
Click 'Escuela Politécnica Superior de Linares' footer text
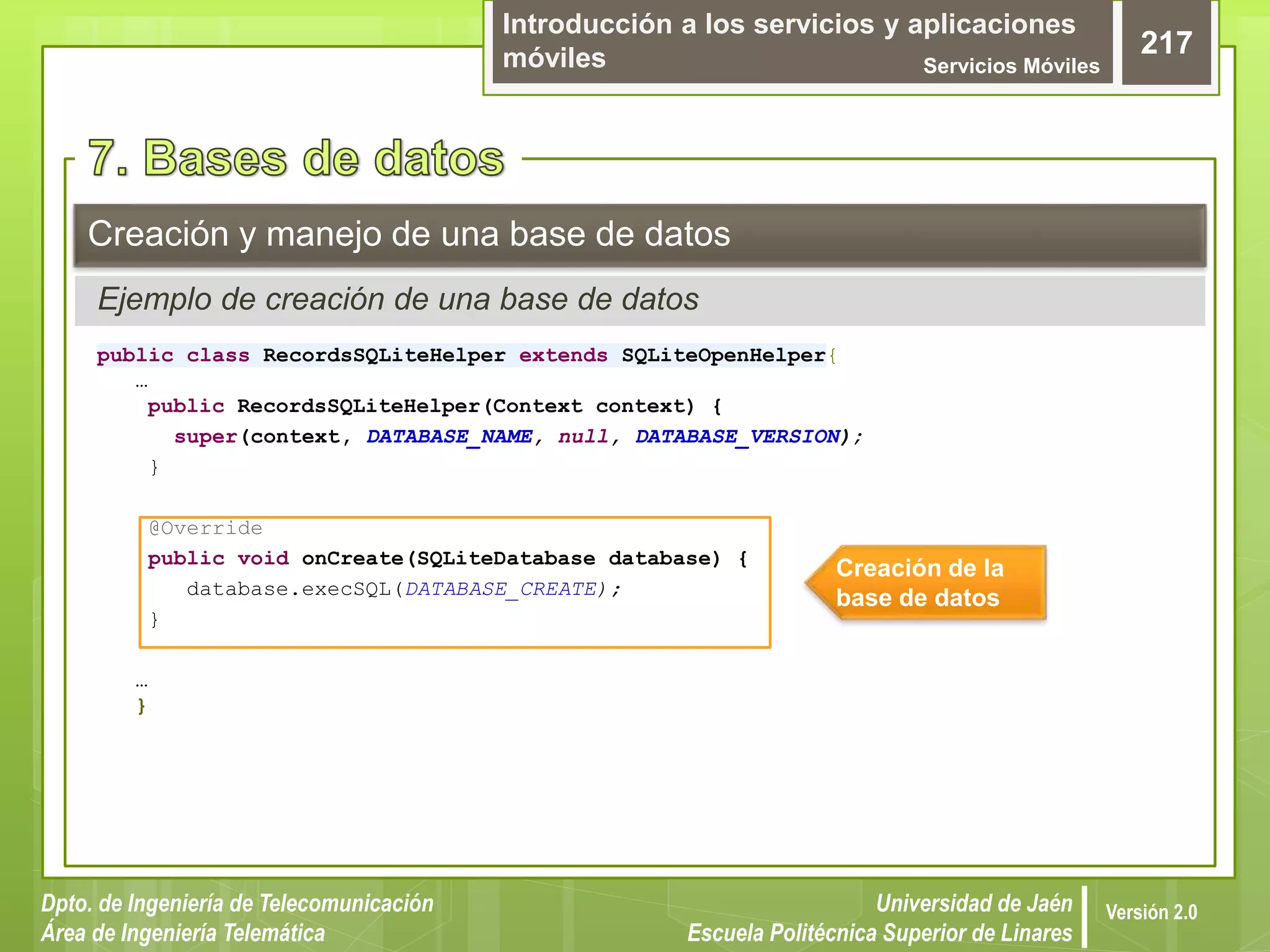880,933
